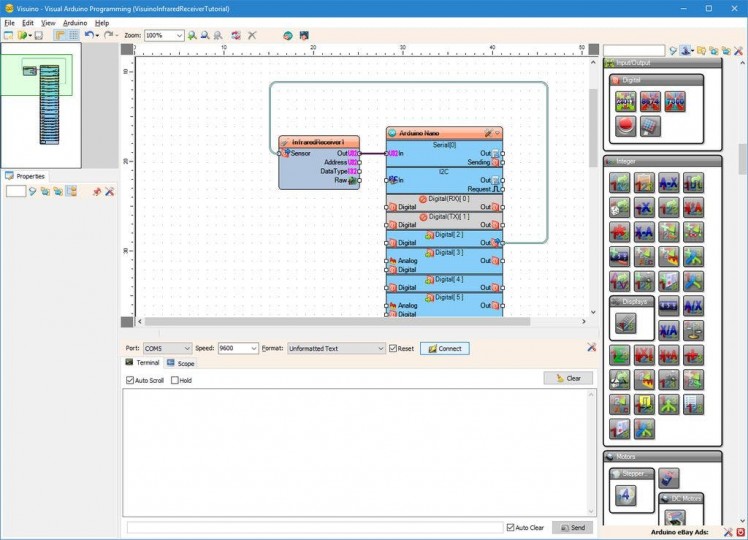This screenshot has width=748, height=540.
Task: Click the save project toolbar icon
Action: pyautogui.click(x=38, y=35)
